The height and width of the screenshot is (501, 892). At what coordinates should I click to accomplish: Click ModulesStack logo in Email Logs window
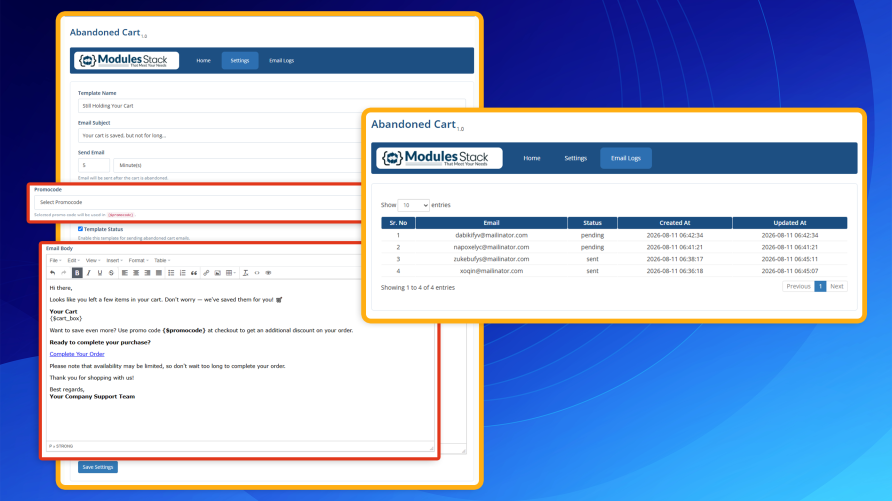[x=439, y=158]
